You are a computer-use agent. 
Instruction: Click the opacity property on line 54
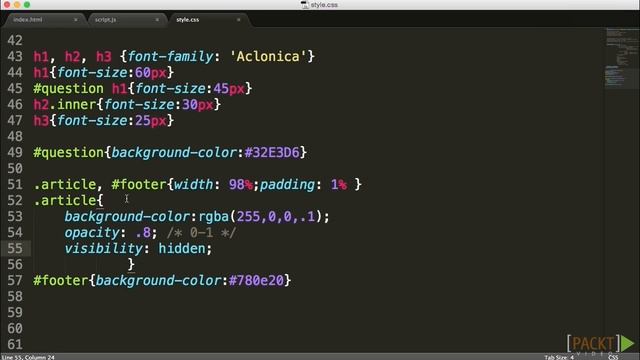point(92,233)
